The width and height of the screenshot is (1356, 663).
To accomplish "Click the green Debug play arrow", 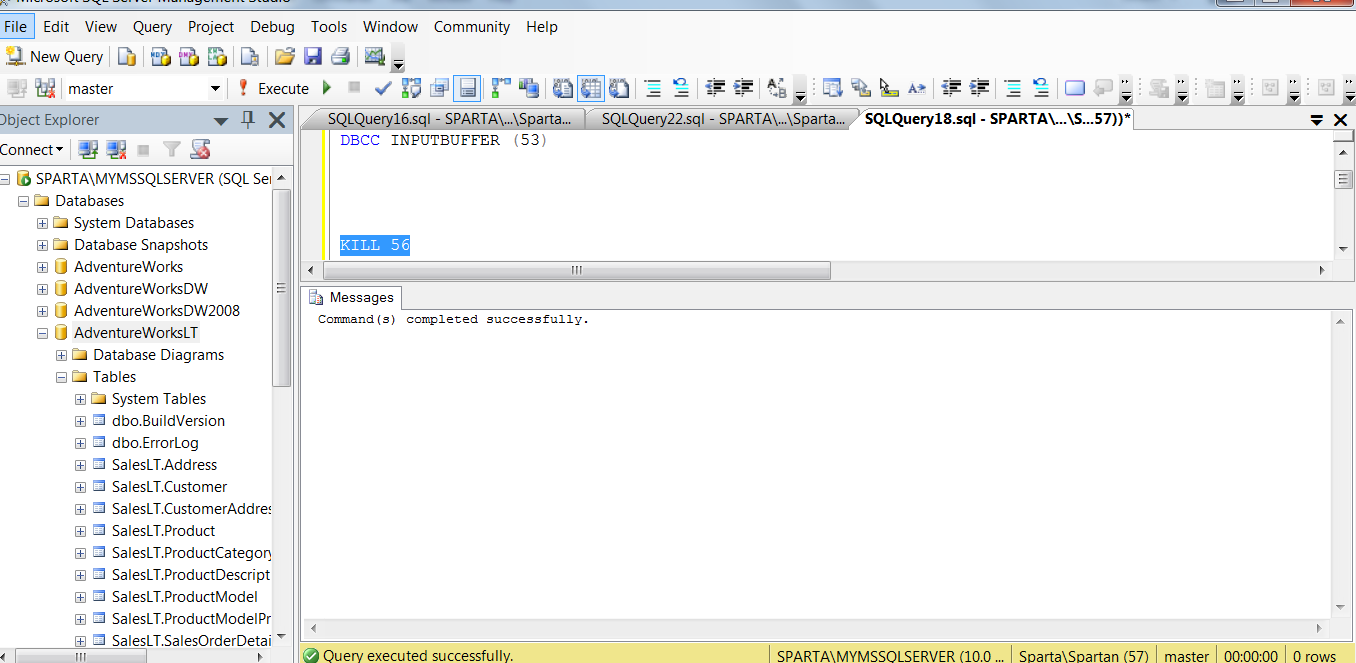I will (326, 89).
